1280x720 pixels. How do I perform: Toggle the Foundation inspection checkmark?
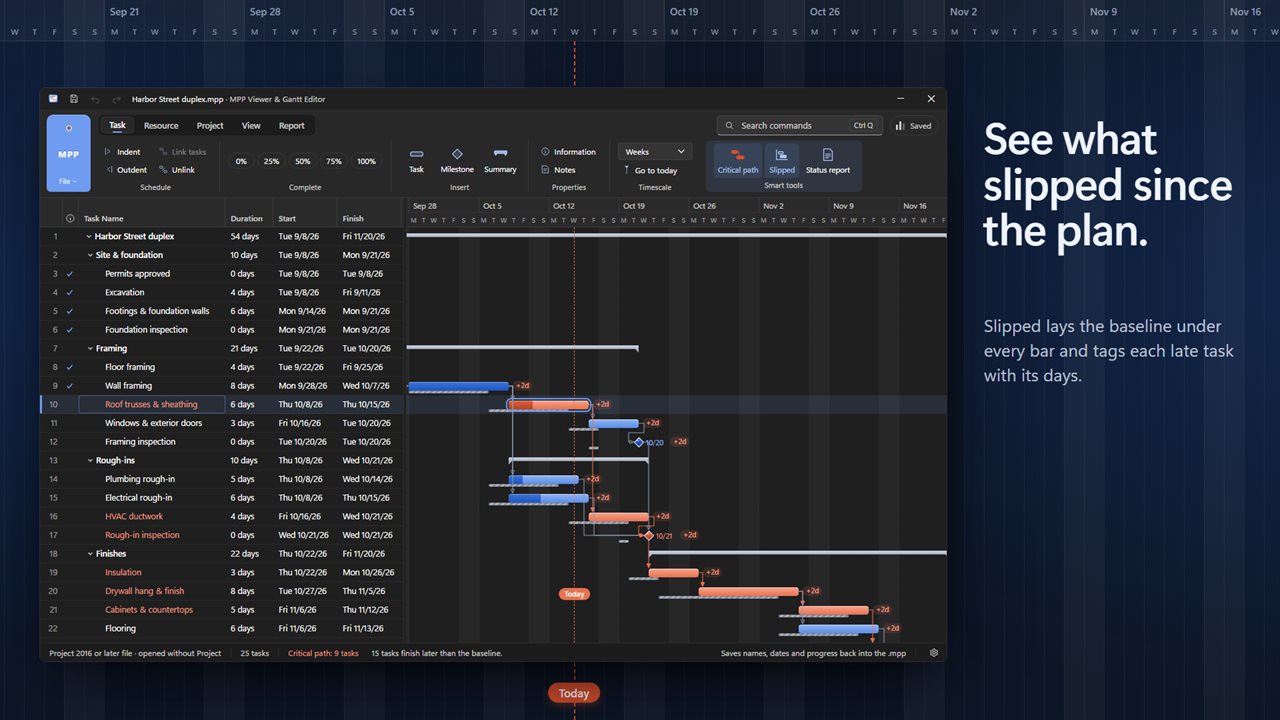pos(70,330)
